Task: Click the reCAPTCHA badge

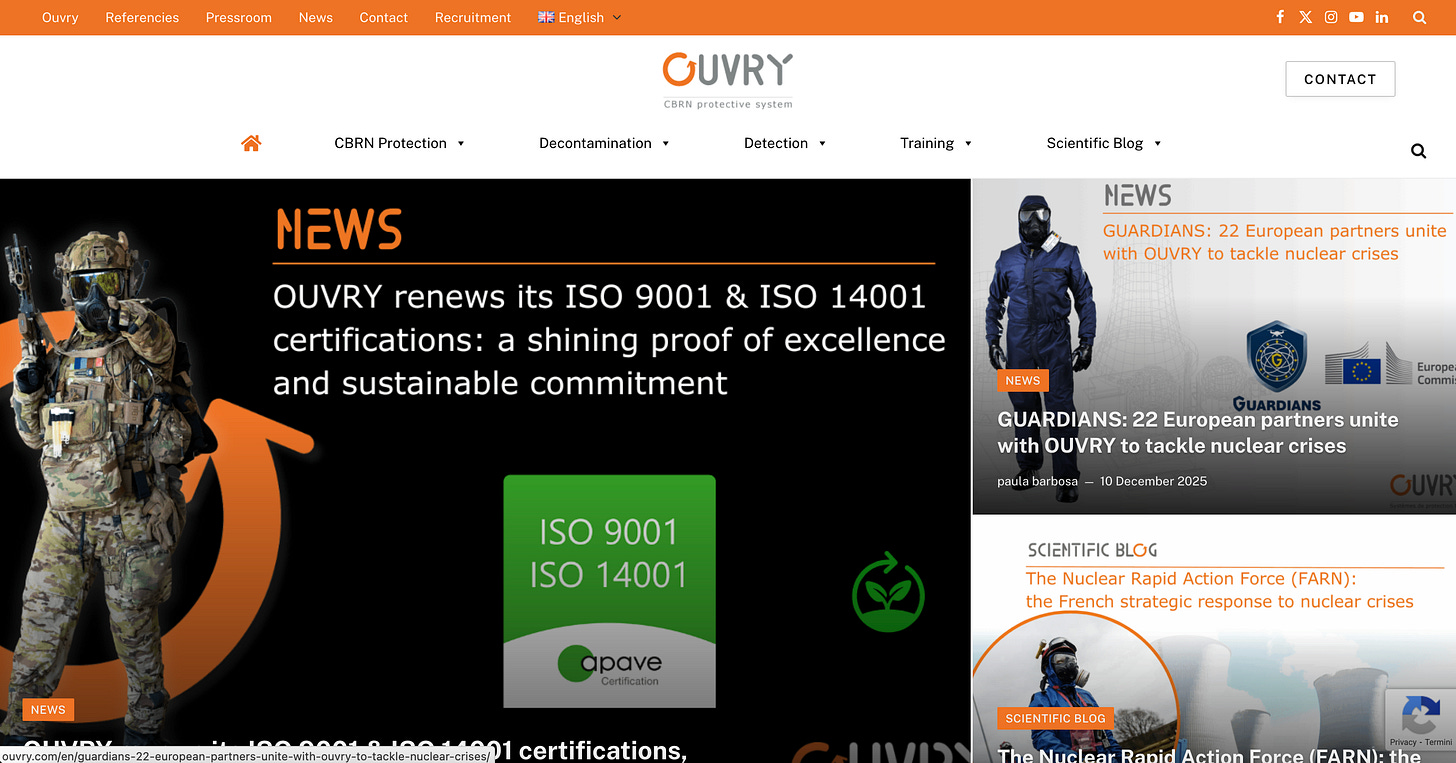Action: point(1420,719)
